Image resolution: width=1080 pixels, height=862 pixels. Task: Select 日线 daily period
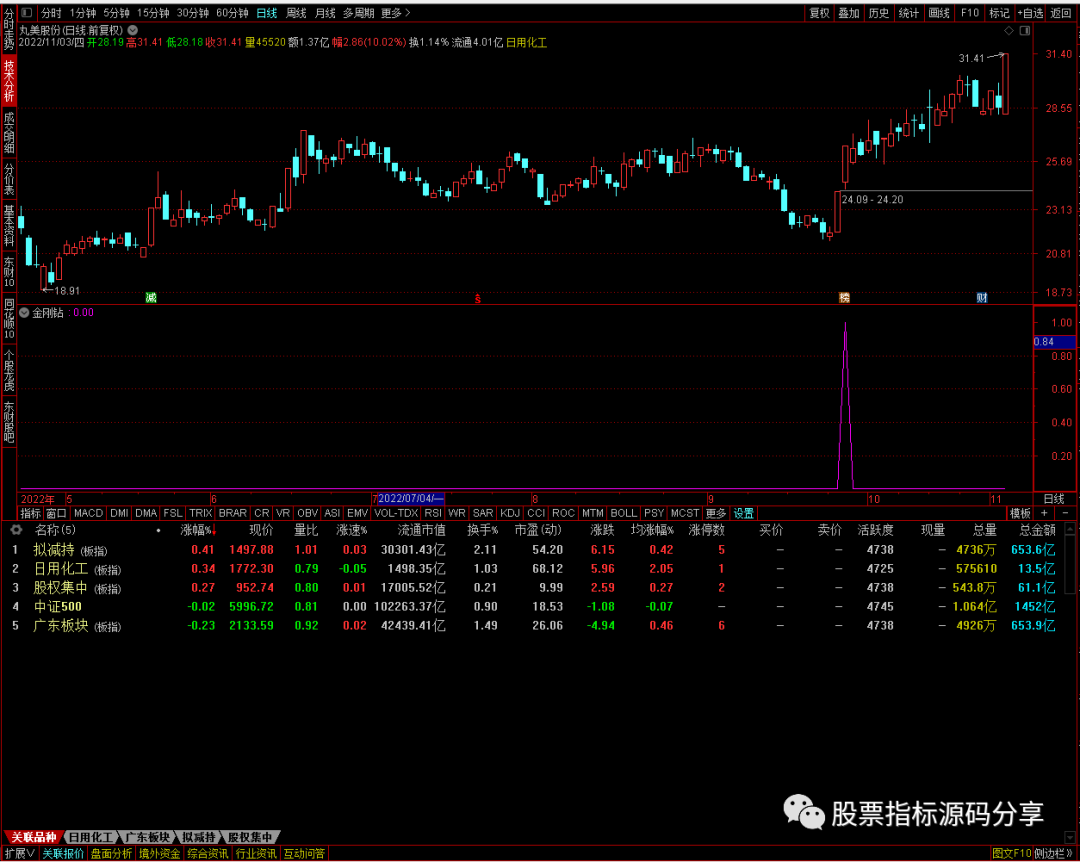[x=267, y=13]
